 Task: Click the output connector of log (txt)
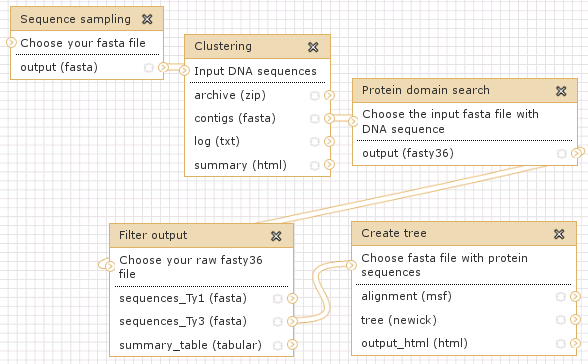[x=329, y=141]
